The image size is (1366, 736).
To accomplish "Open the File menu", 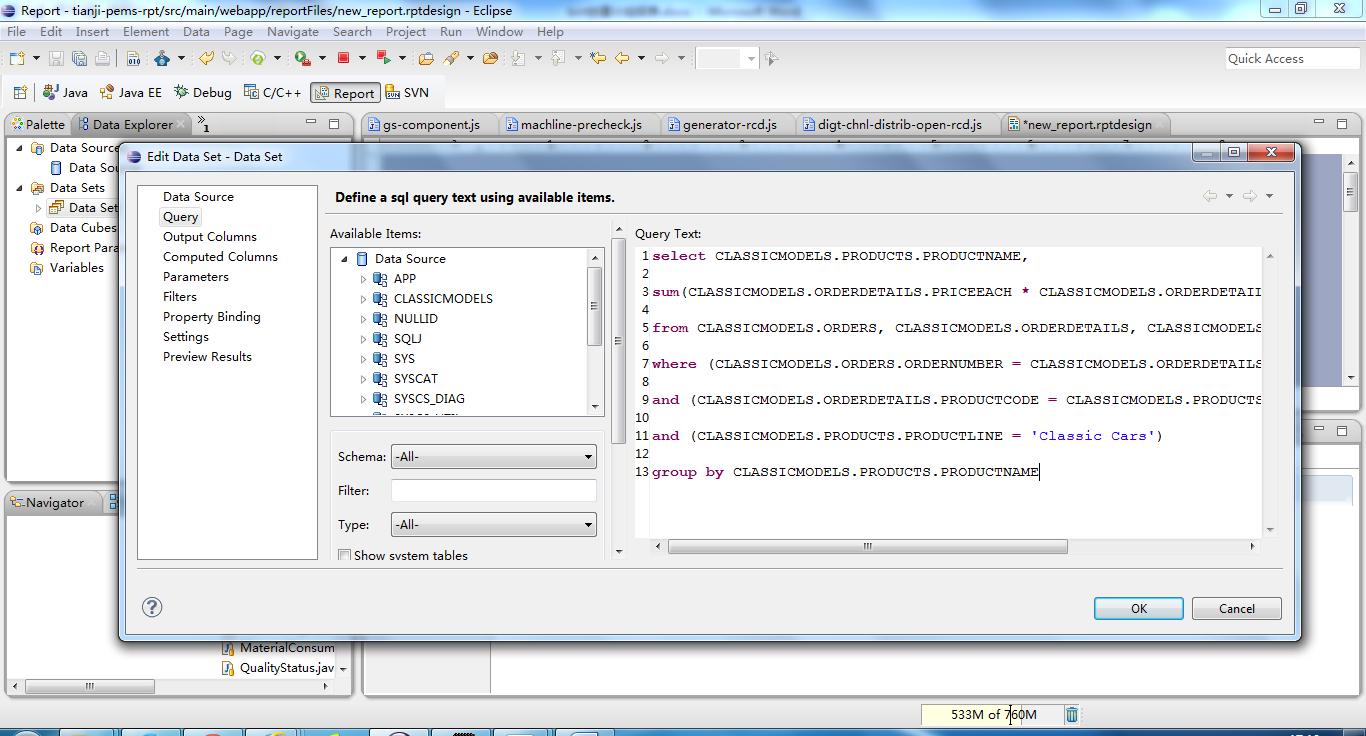I will click(17, 31).
